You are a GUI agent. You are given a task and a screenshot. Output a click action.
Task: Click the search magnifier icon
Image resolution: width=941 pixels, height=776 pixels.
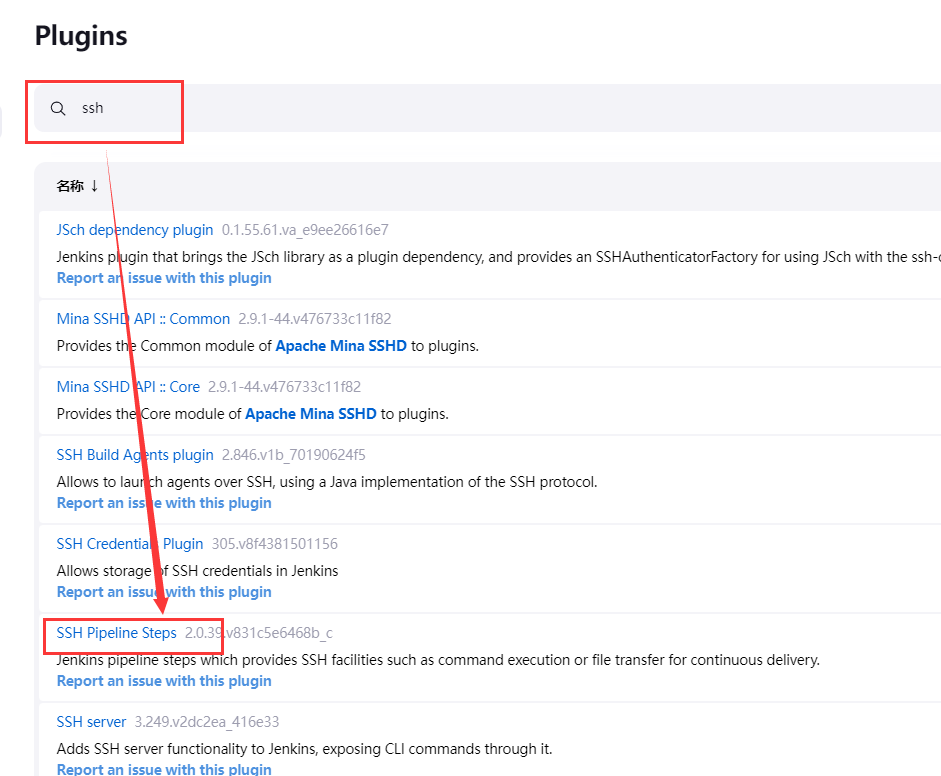click(58, 108)
